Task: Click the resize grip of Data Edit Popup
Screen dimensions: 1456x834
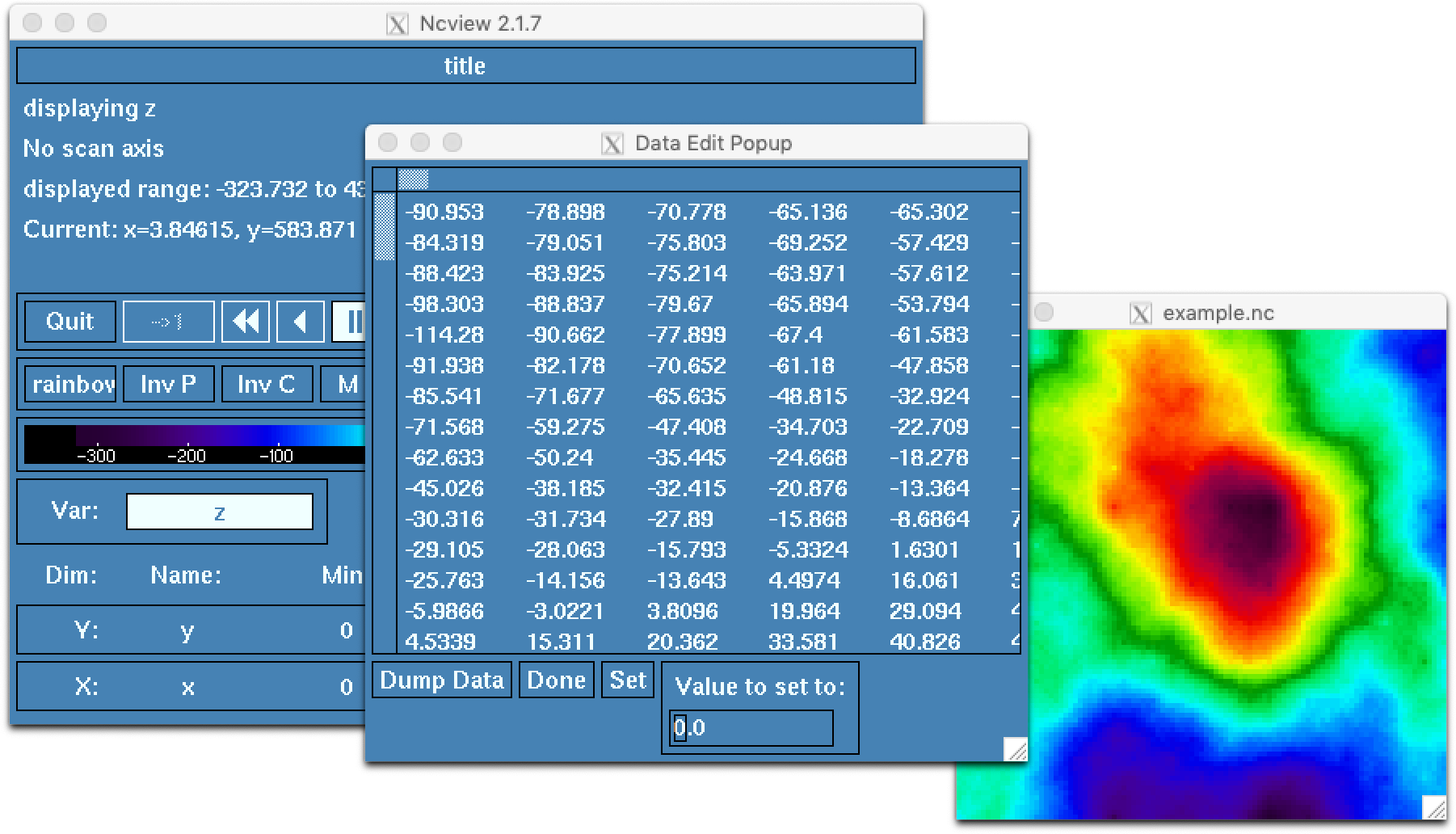Action: (1016, 749)
